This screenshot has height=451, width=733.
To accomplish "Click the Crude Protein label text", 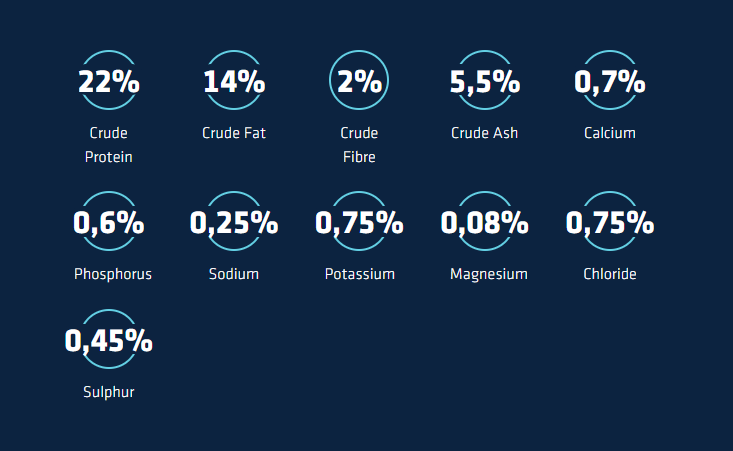I will pyautogui.click(x=108, y=145).
